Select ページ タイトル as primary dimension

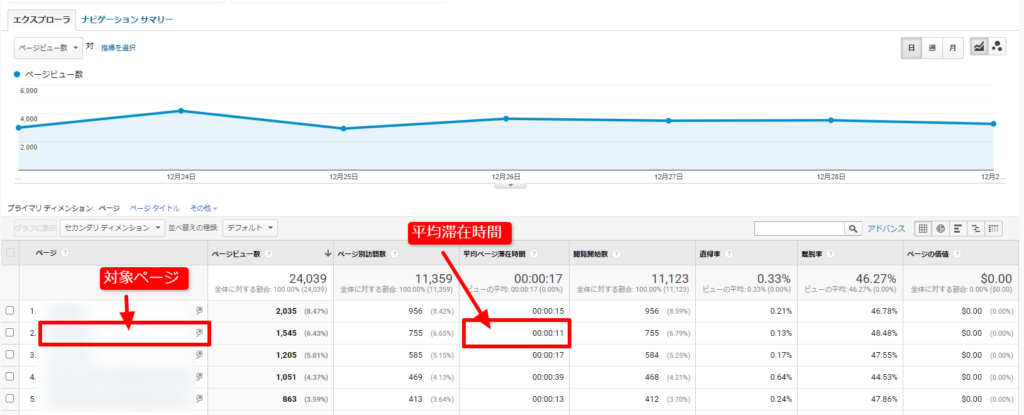155,208
